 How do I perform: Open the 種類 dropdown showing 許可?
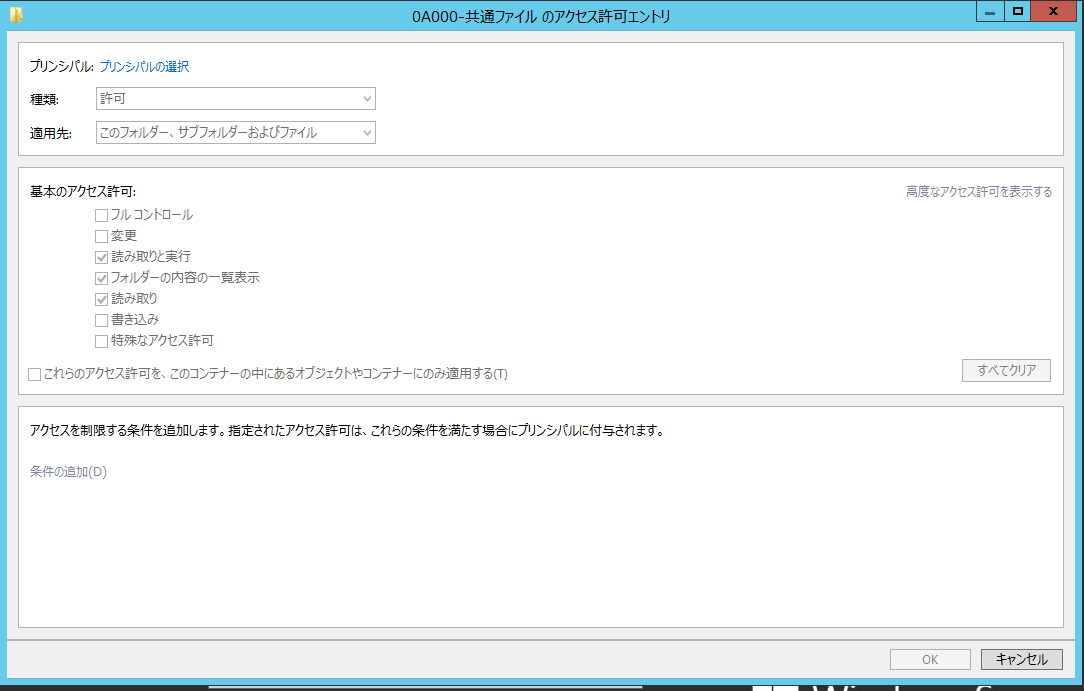pos(235,99)
